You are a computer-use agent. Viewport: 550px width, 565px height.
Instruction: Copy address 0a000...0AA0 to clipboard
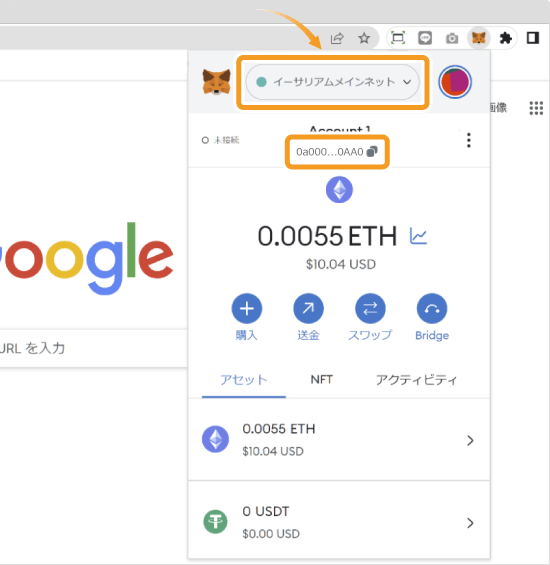pyautogui.click(x=337, y=152)
